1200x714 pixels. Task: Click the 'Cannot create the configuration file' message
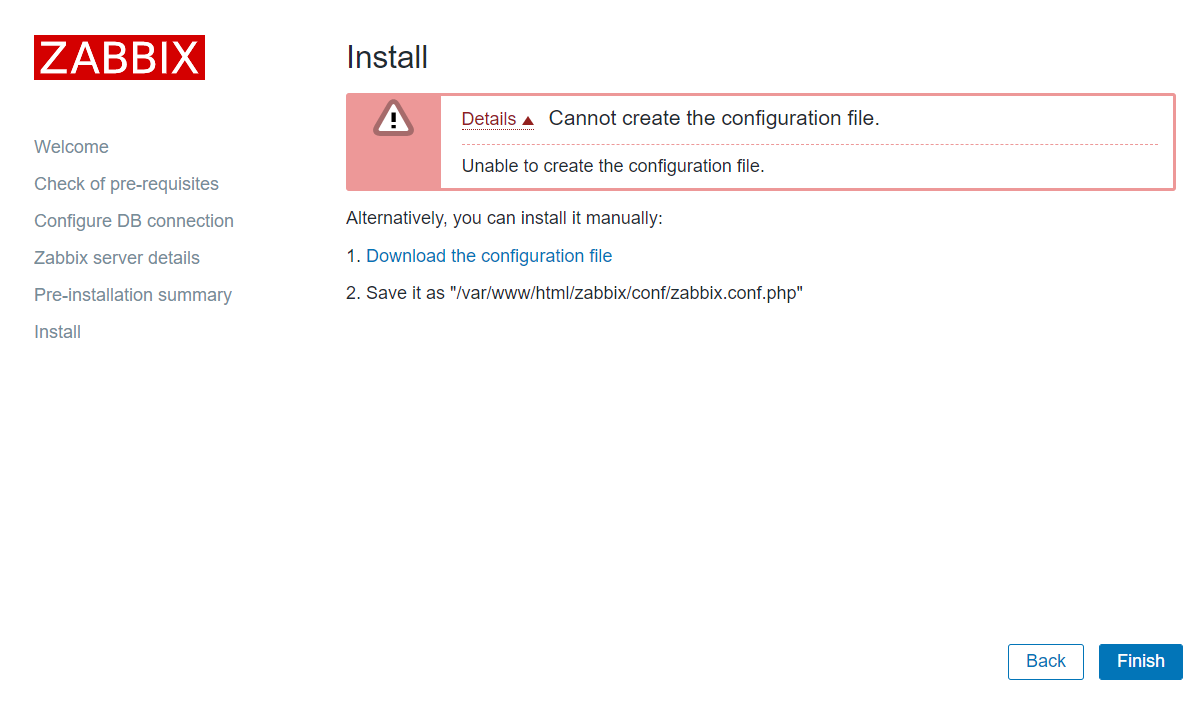[x=714, y=118]
